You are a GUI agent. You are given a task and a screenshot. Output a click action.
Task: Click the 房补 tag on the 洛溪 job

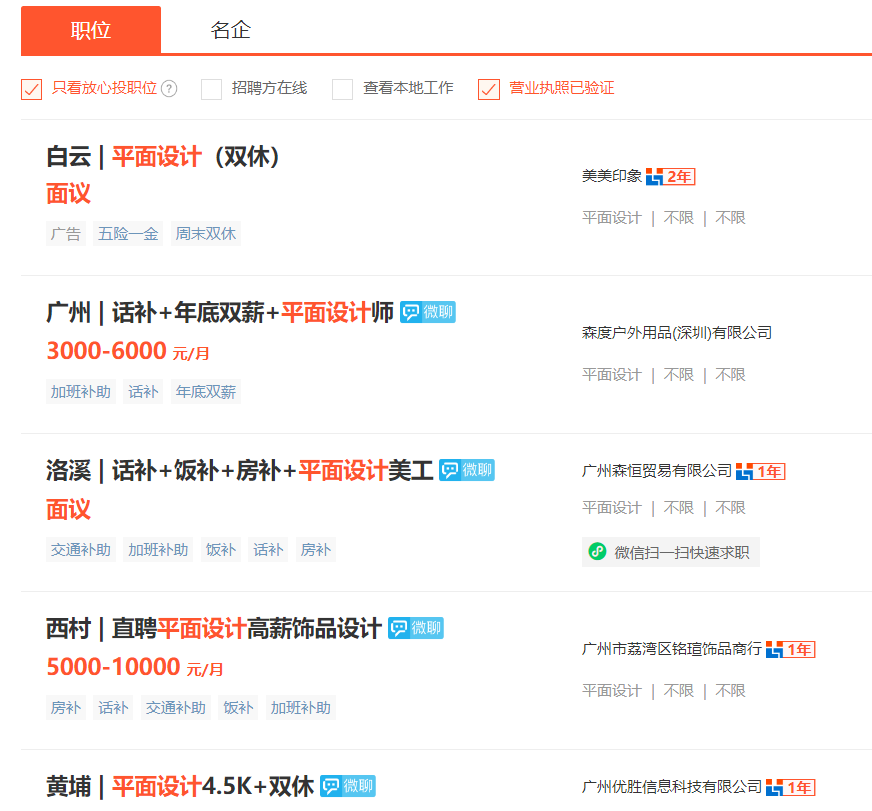point(315,550)
